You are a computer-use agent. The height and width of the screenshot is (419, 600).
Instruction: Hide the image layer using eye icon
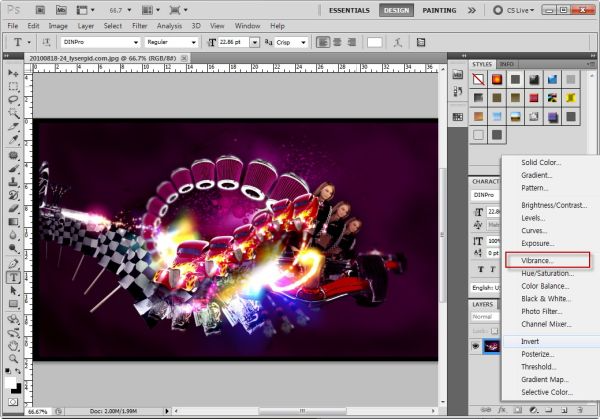coord(476,346)
